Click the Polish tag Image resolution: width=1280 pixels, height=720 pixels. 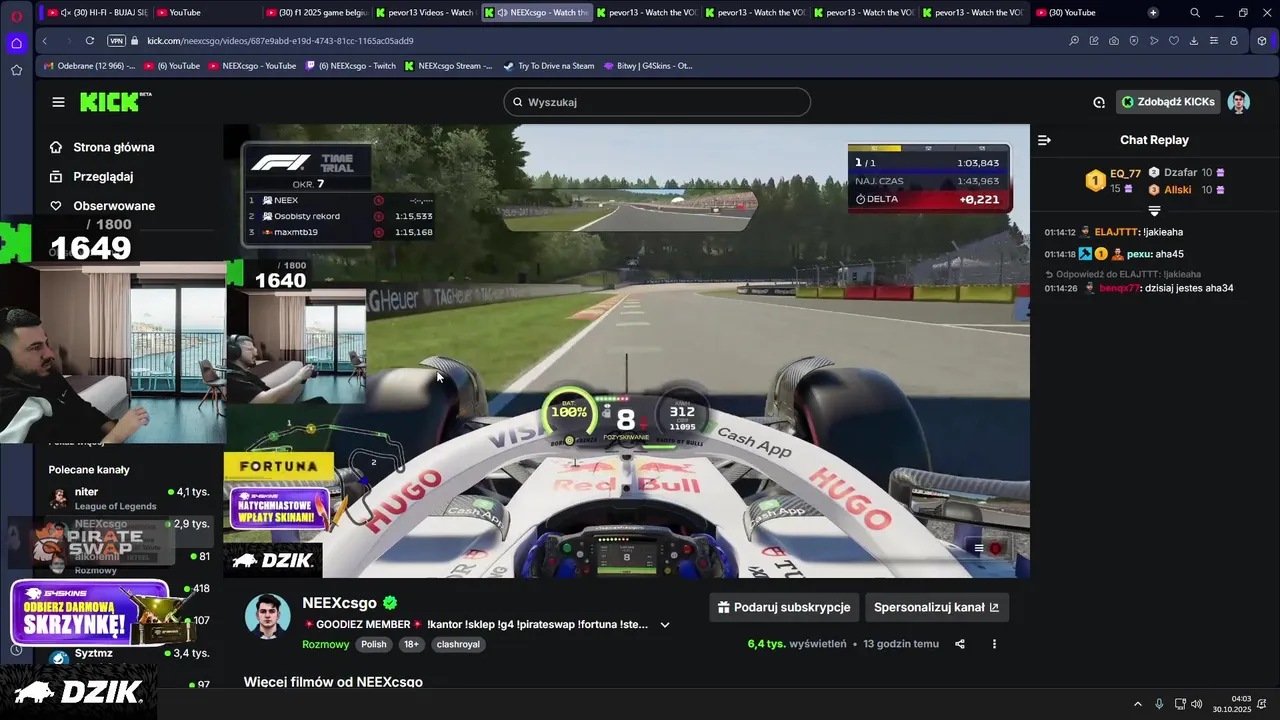374,644
